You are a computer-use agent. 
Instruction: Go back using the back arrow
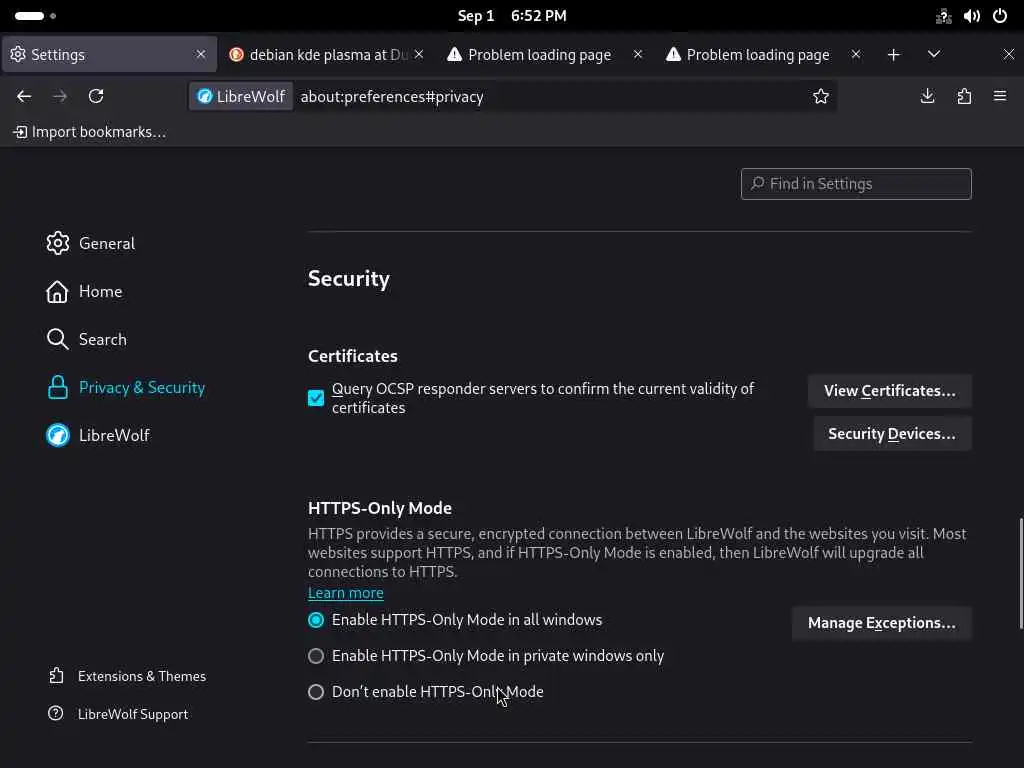[24, 96]
